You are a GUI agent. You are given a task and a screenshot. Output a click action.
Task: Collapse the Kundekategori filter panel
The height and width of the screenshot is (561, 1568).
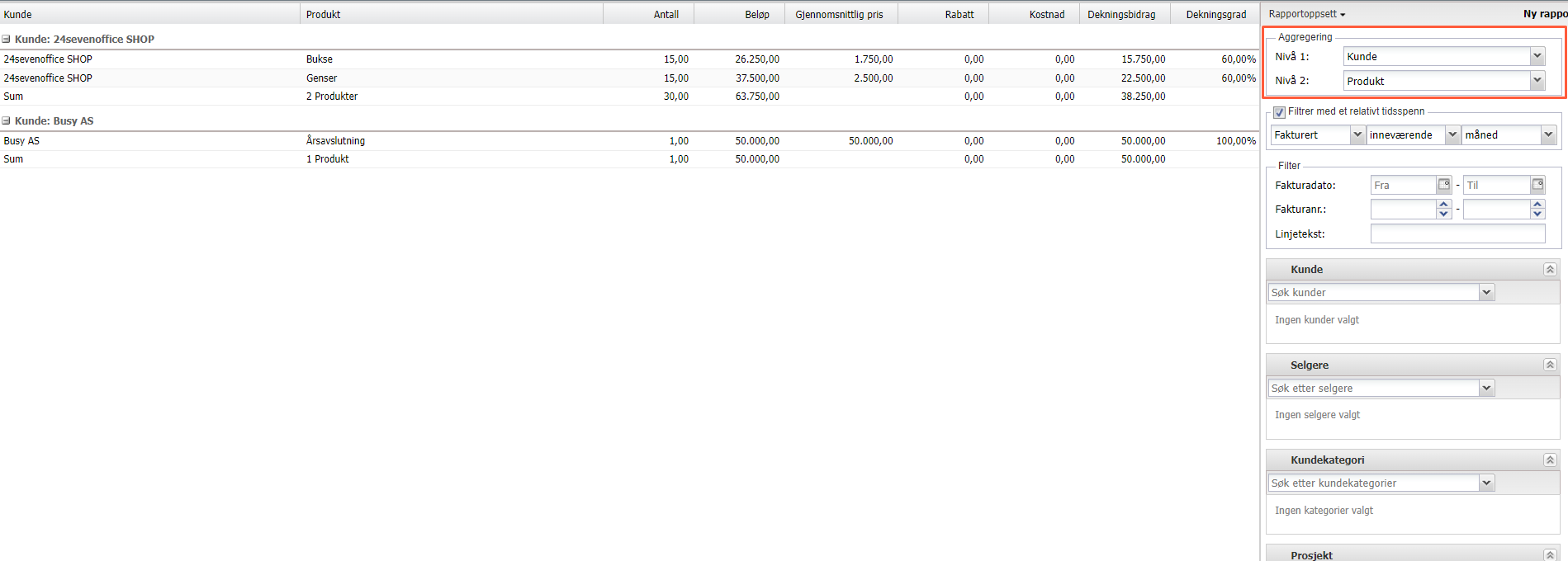point(1550,460)
